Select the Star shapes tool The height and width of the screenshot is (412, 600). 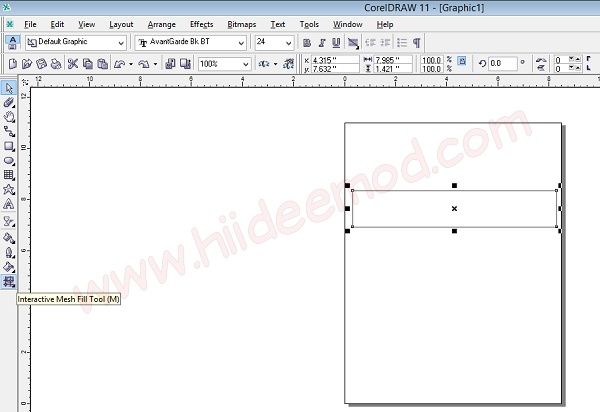pyautogui.click(x=9, y=190)
